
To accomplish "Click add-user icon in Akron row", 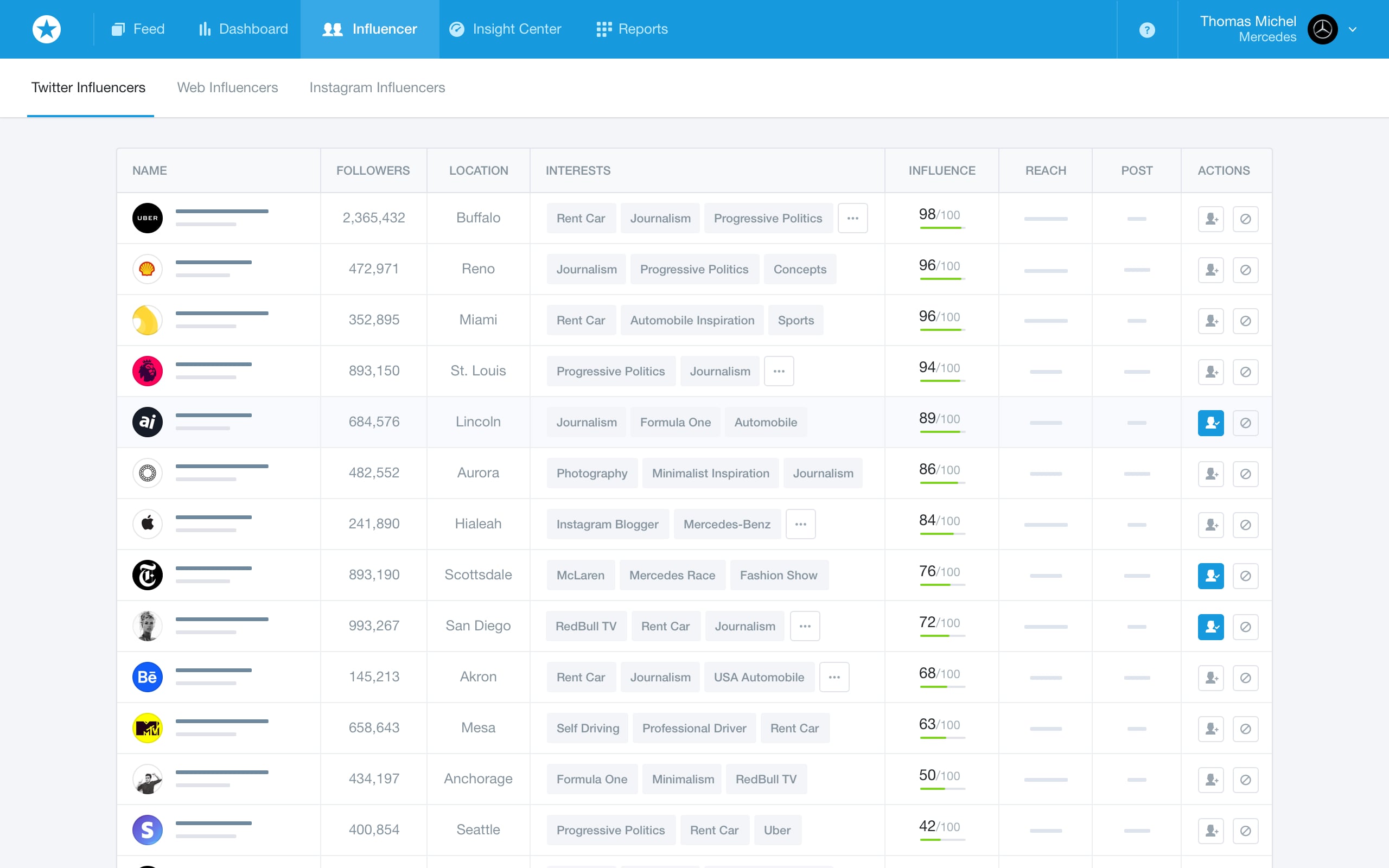I will [x=1210, y=678].
